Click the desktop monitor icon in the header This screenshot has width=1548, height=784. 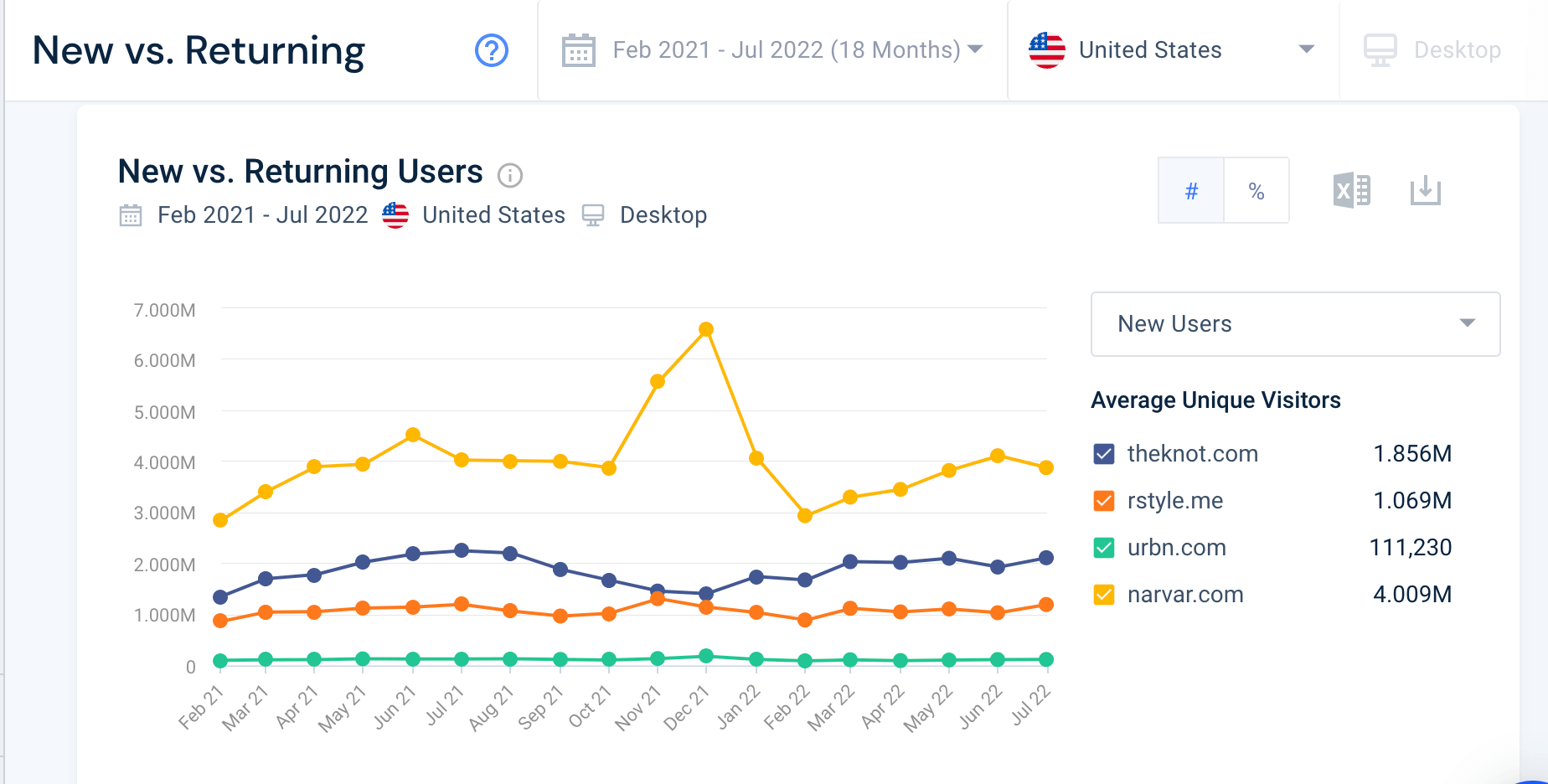[x=1379, y=49]
